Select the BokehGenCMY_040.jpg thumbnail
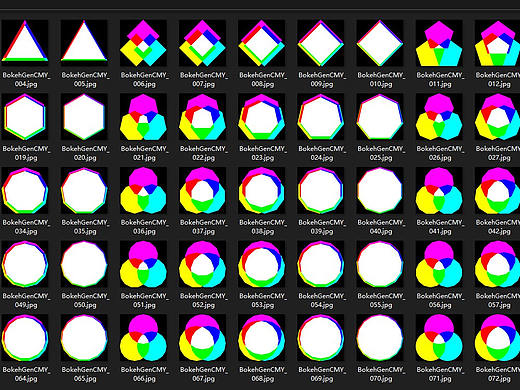Viewport: 520px width, 390px height. point(380,190)
